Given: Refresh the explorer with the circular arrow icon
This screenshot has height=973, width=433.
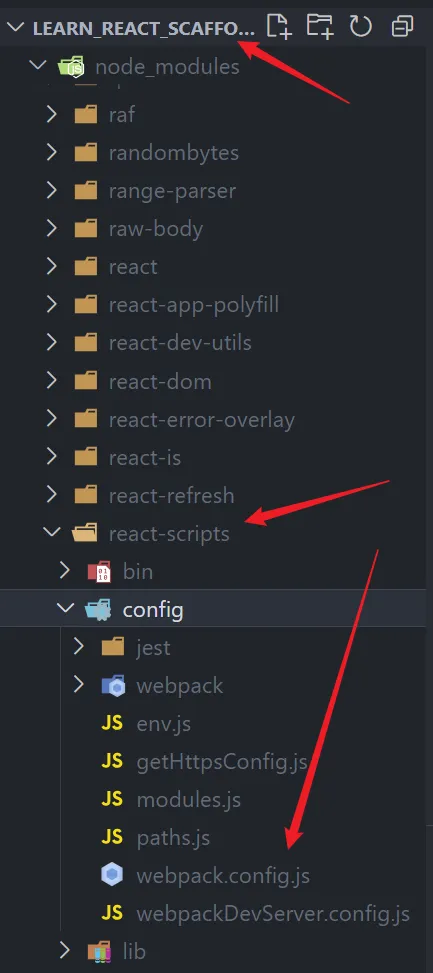Looking at the screenshot, I should 360,27.
